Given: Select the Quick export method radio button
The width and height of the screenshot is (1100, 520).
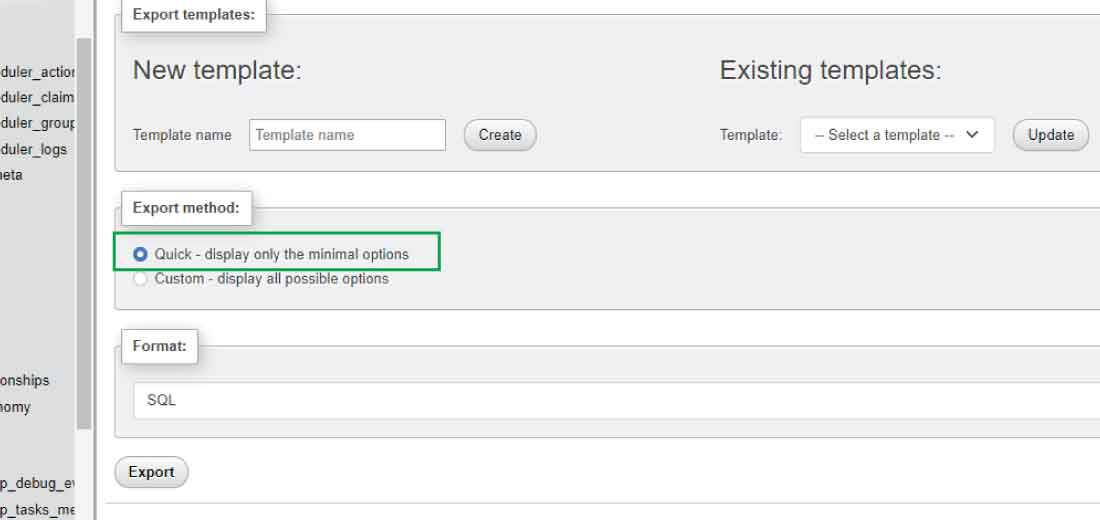Looking at the screenshot, I should pos(141,255).
